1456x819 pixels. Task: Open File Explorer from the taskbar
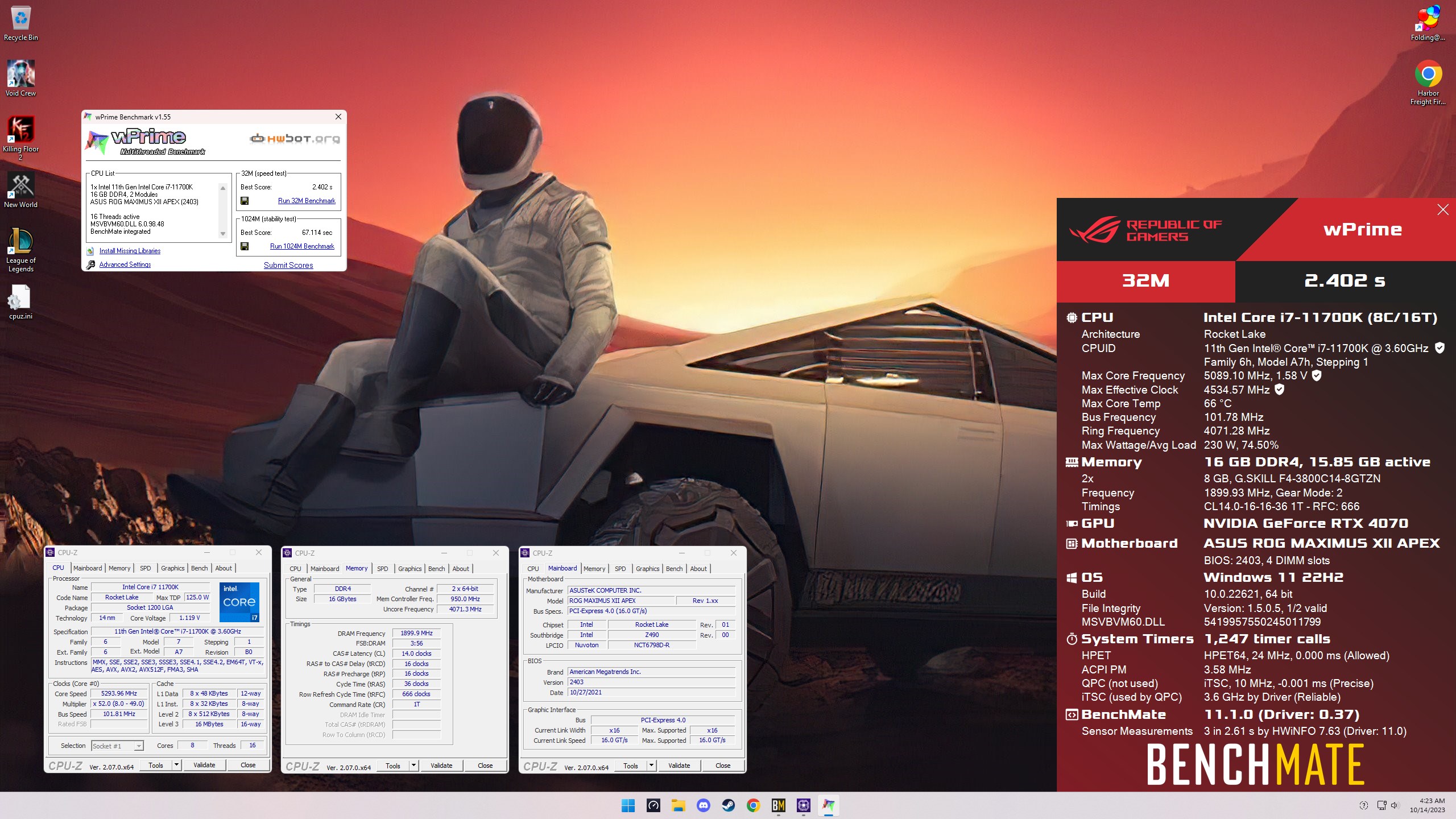[678, 805]
